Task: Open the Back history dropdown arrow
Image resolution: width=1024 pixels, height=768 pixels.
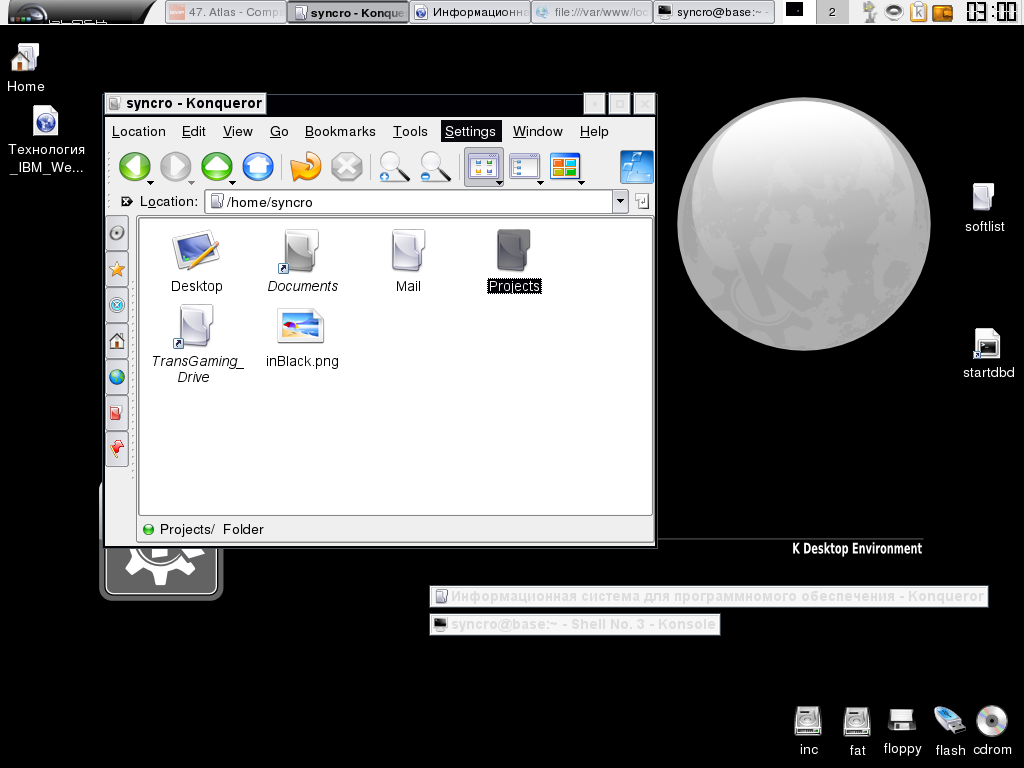Action: click(x=150, y=182)
